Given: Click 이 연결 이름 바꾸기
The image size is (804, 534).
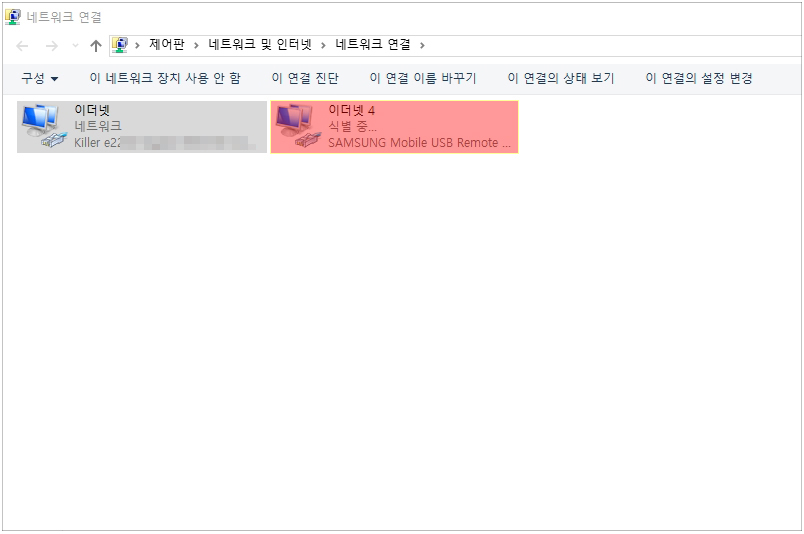Looking at the screenshot, I should point(423,78).
